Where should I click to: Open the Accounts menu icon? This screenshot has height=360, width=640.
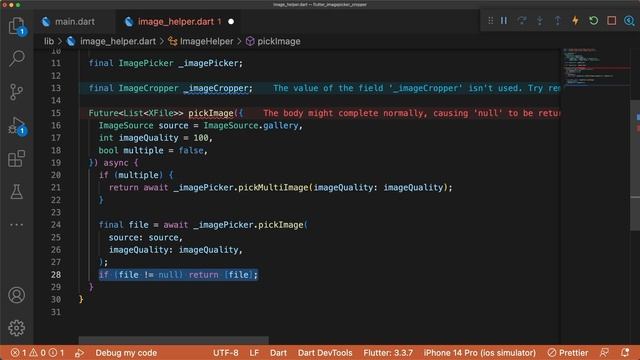coord(17,295)
